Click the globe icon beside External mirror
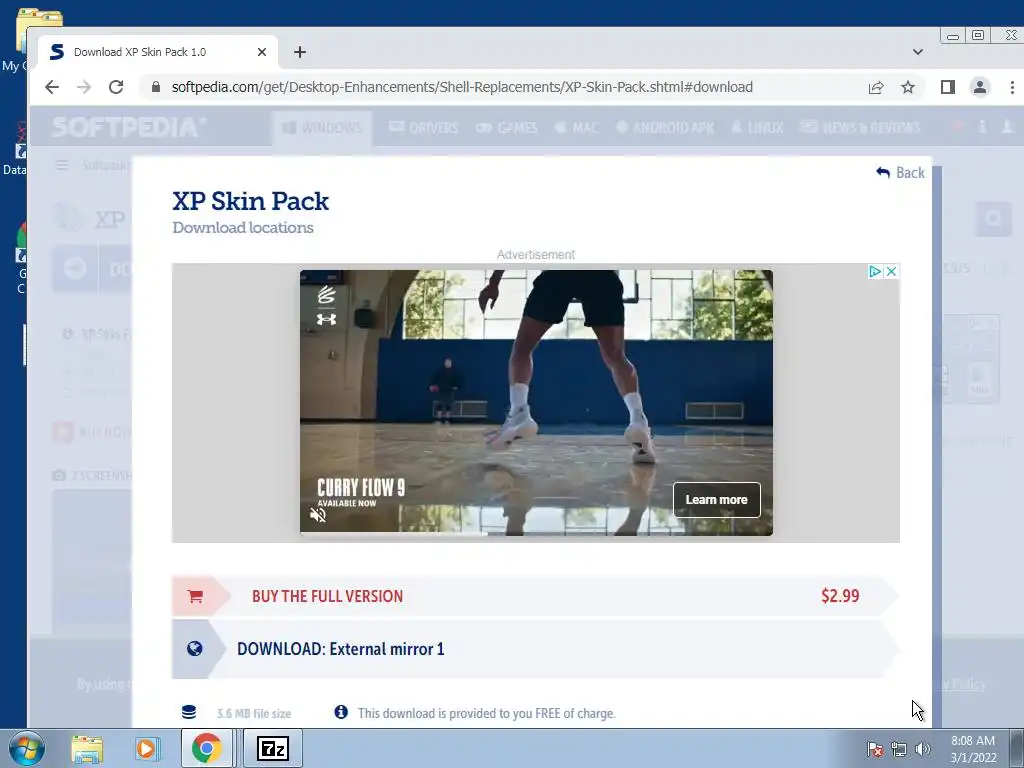Screen dimensions: 1024x768 [195, 648]
